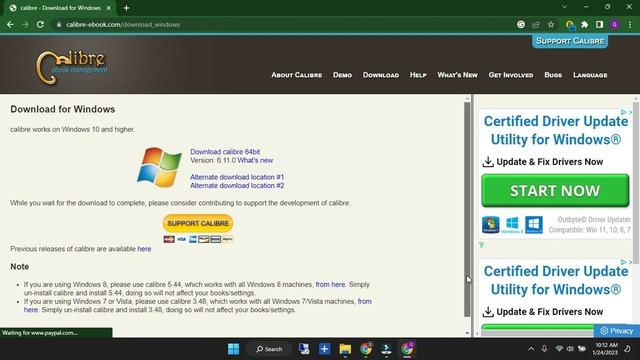Click the calibre logo
This screenshot has height=360, width=640.
point(72,67)
